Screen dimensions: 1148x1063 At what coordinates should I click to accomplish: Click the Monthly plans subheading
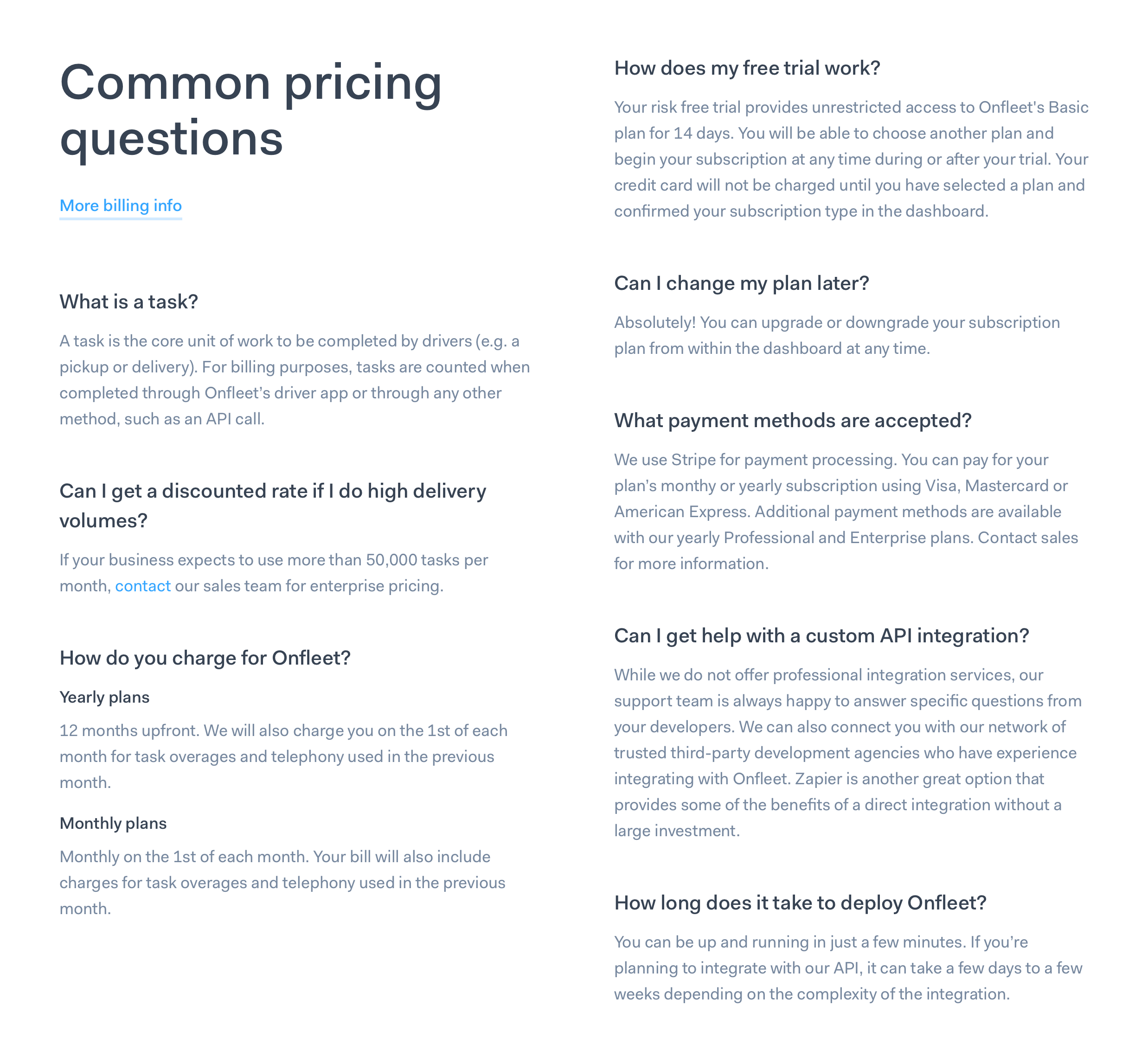[x=113, y=823]
